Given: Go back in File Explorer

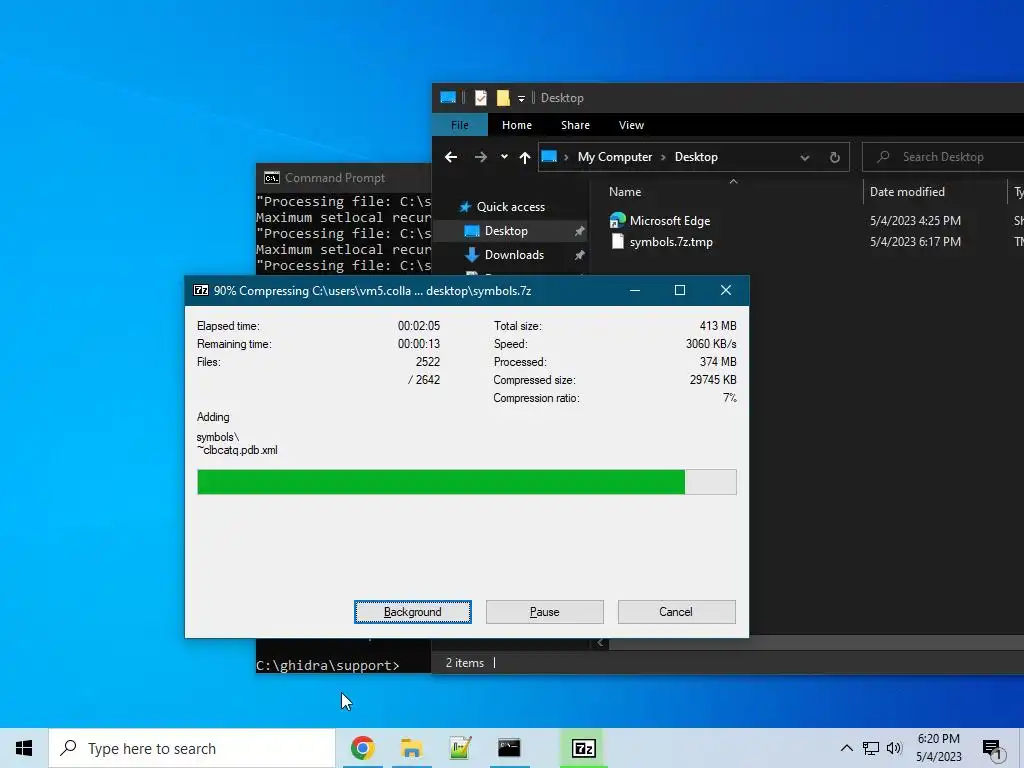Looking at the screenshot, I should tap(451, 157).
